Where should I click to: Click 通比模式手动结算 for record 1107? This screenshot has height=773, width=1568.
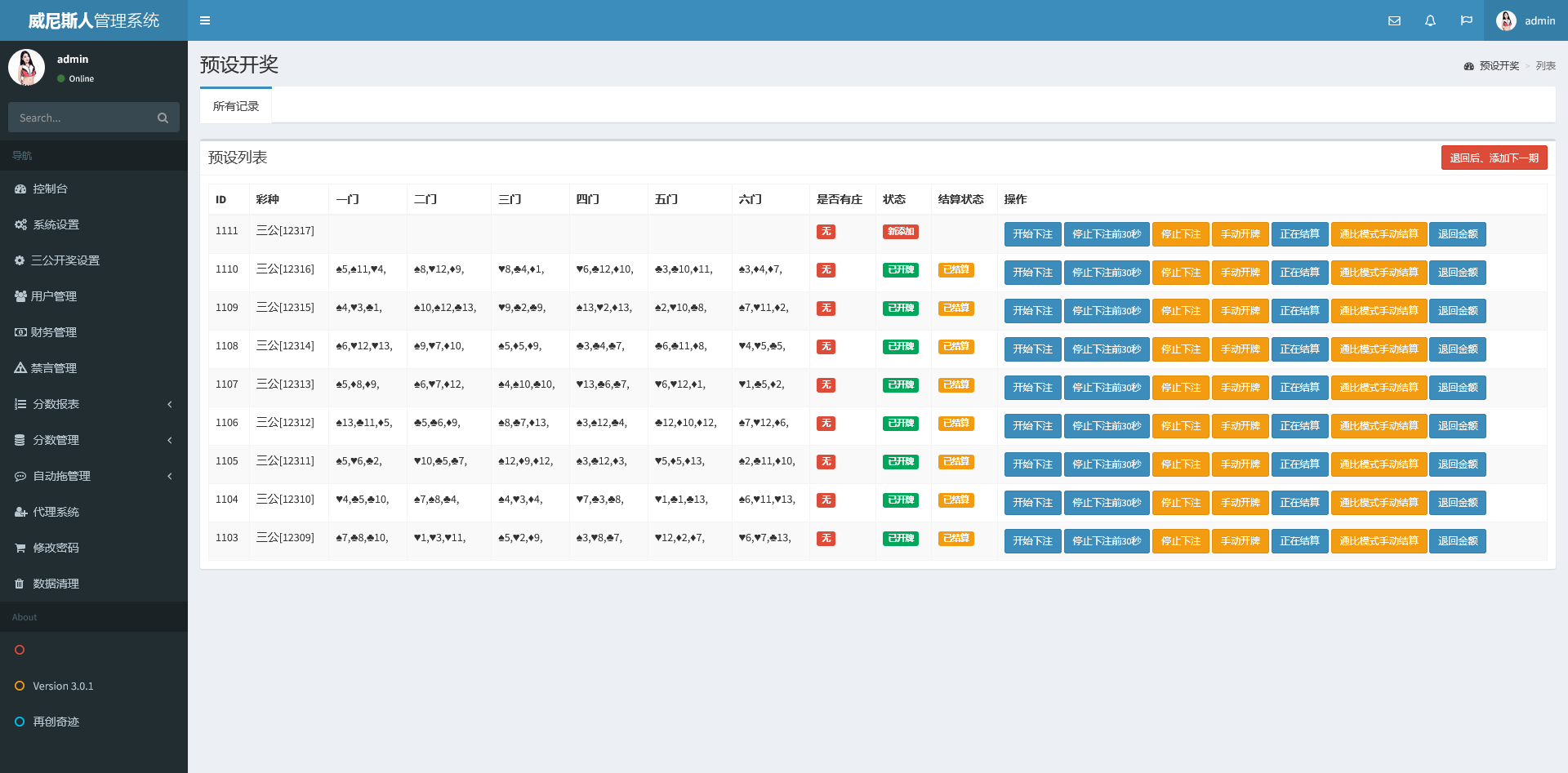[x=1379, y=388]
